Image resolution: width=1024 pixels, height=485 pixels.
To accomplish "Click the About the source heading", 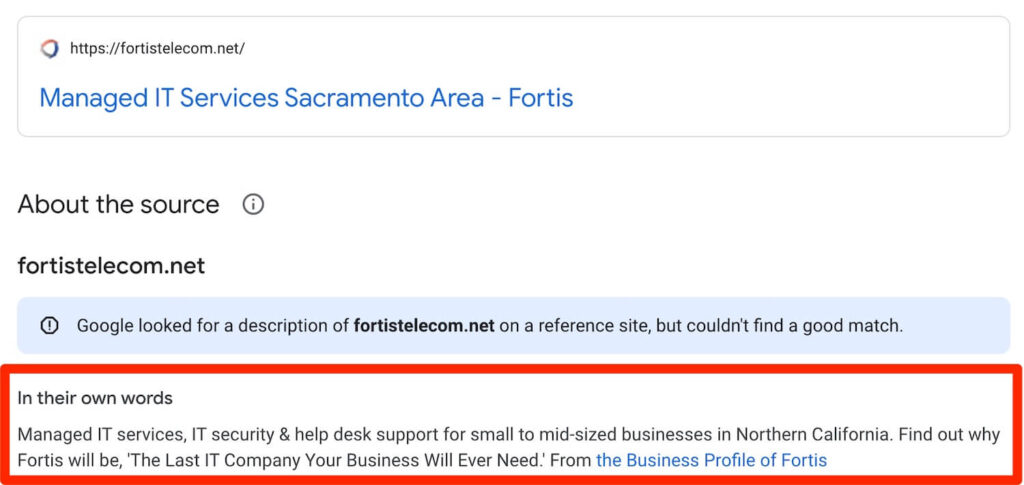I will pyautogui.click(x=118, y=205).
